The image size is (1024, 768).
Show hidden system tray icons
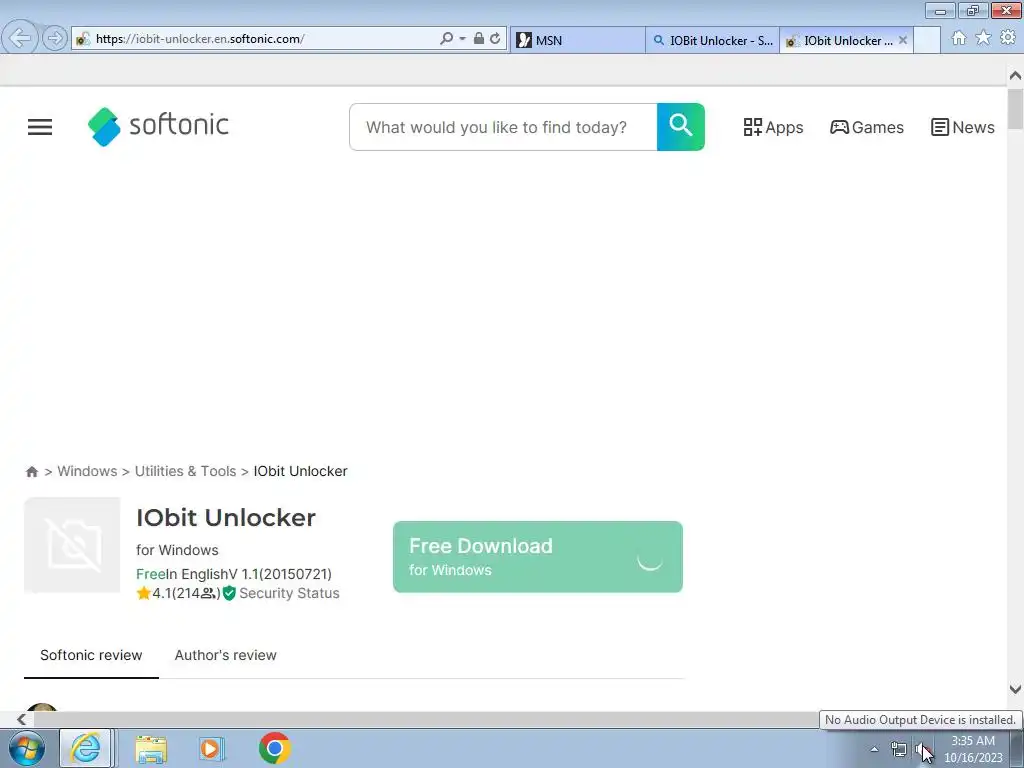pos(874,749)
